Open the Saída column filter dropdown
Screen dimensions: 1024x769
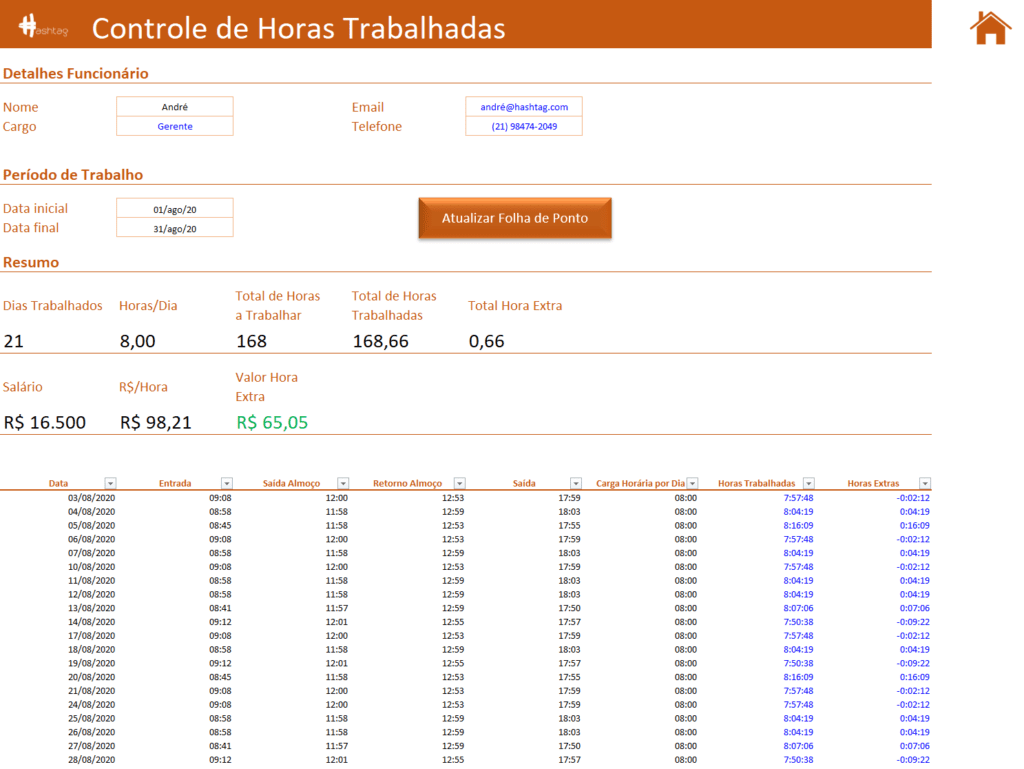click(575, 483)
